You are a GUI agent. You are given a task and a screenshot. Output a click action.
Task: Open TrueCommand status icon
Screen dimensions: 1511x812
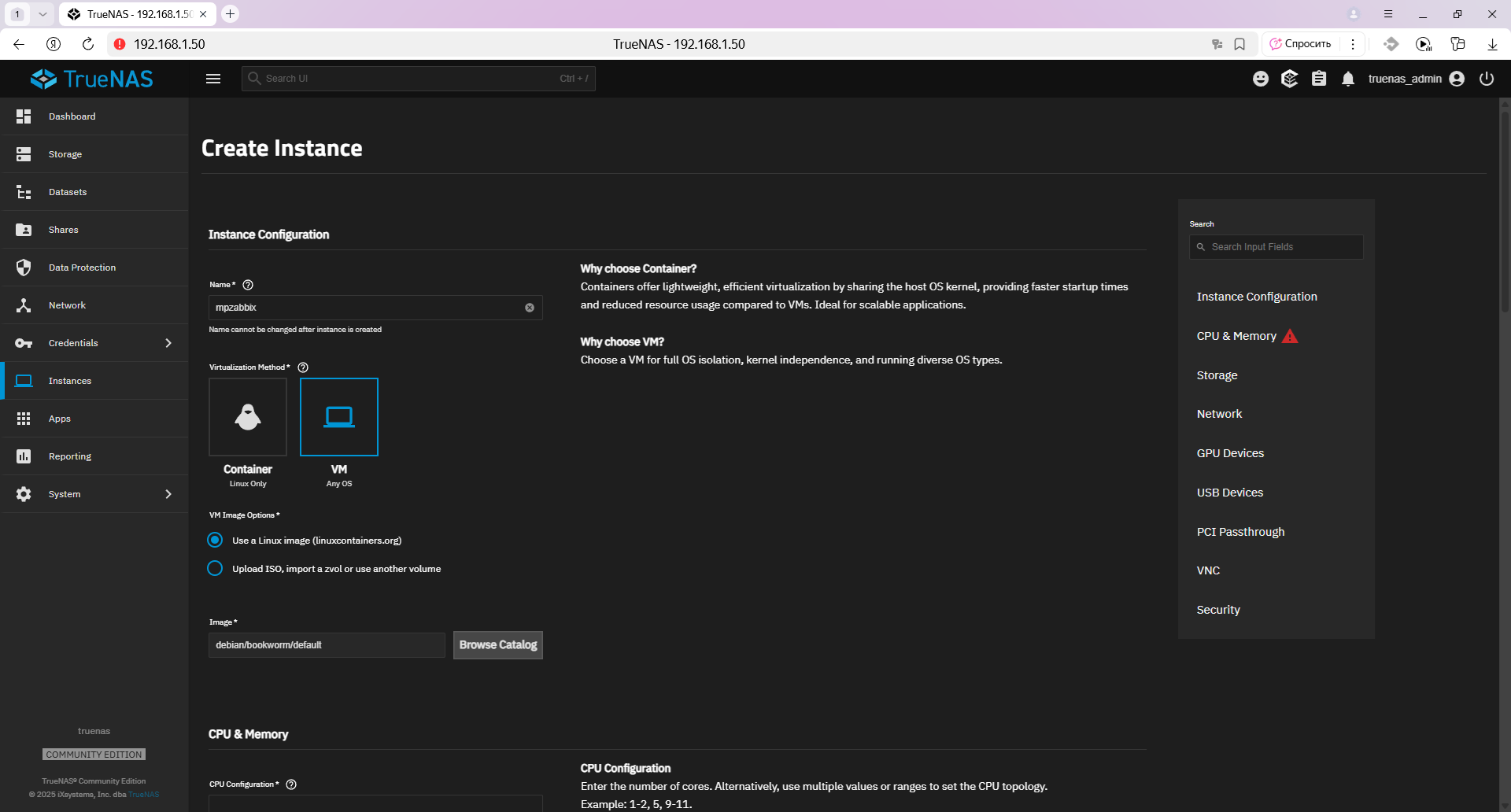coord(1289,79)
